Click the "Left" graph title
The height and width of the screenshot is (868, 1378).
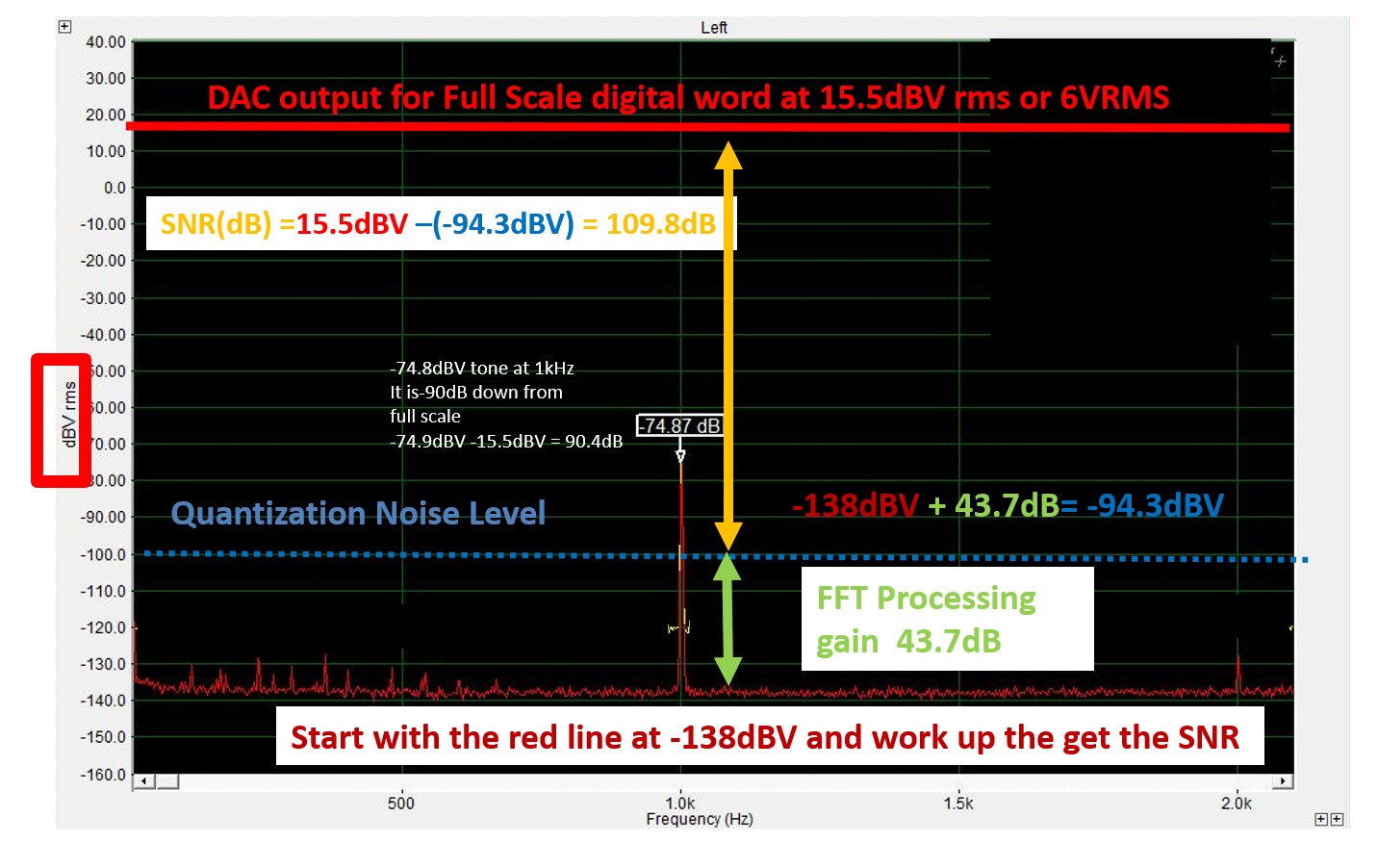(x=713, y=28)
